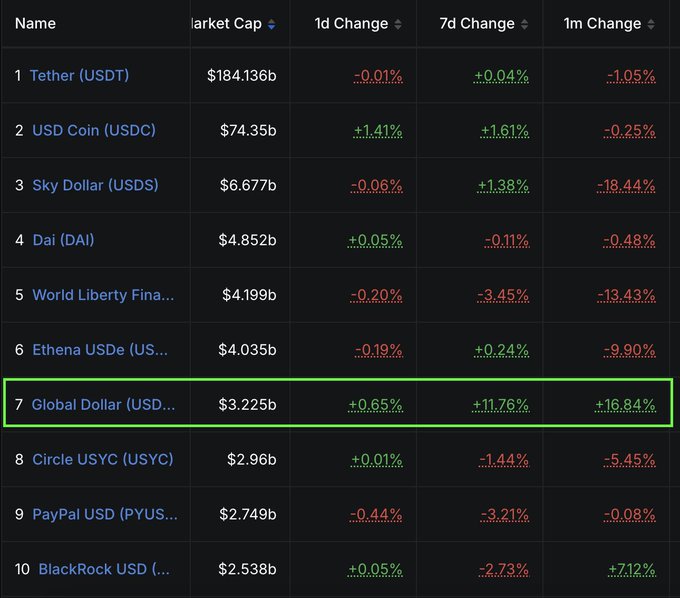This screenshot has width=680, height=598.
Task: Click Circle USYC 7d change -1.44%
Action: click(504, 460)
